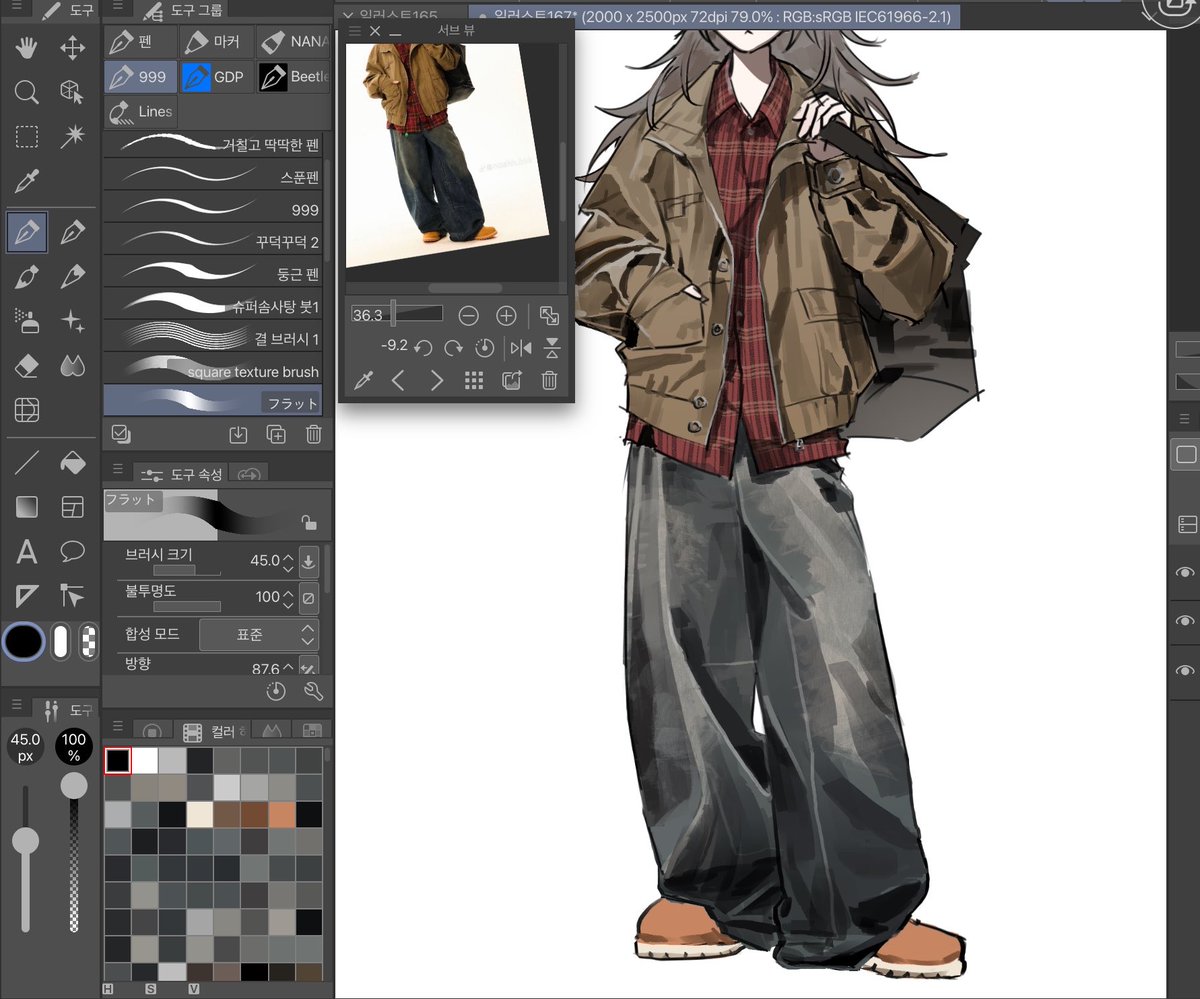Select the Airbrush spray tool
This screenshot has width=1200, height=999.
(27, 320)
